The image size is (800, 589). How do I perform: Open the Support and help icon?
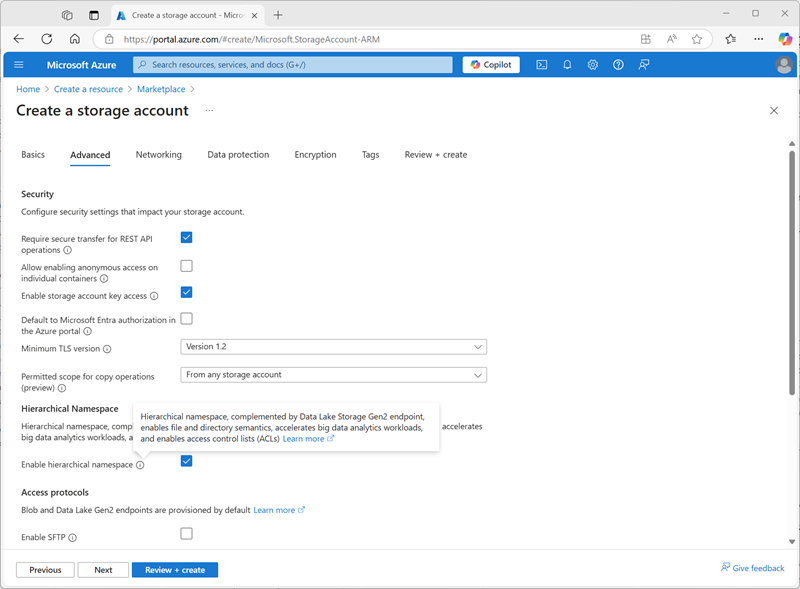tap(618, 65)
